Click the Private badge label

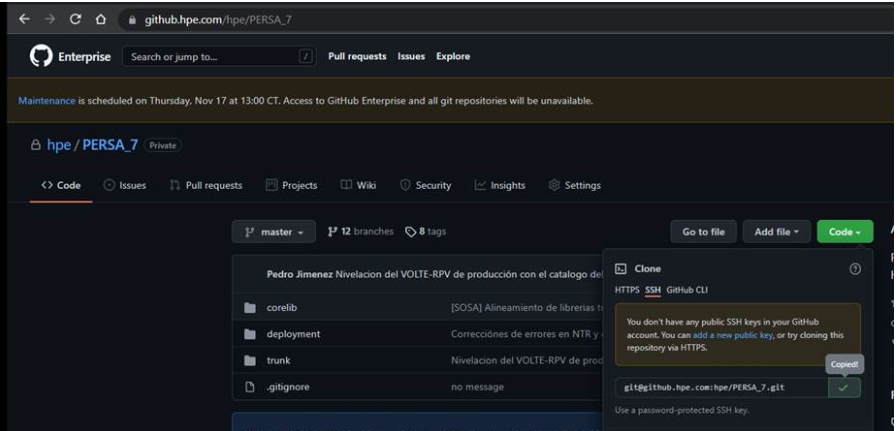(163, 145)
